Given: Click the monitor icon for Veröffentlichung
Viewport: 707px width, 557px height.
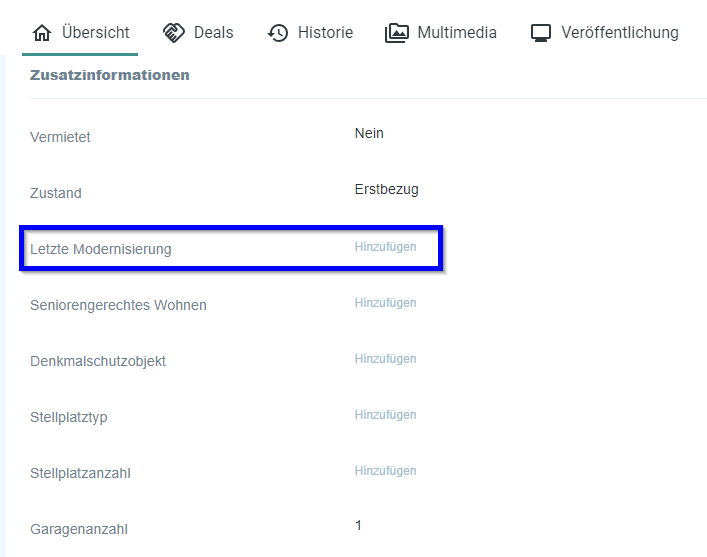Looking at the screenshot, I should tap(541, 33).
